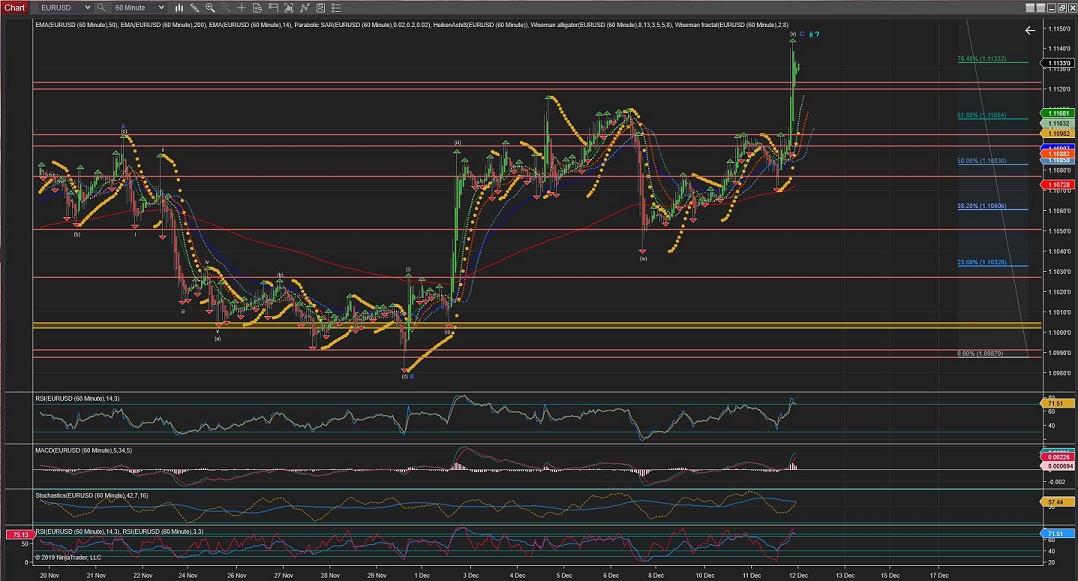Click the 3 Dec date label

pyautogui.click(x=470, y=575)
